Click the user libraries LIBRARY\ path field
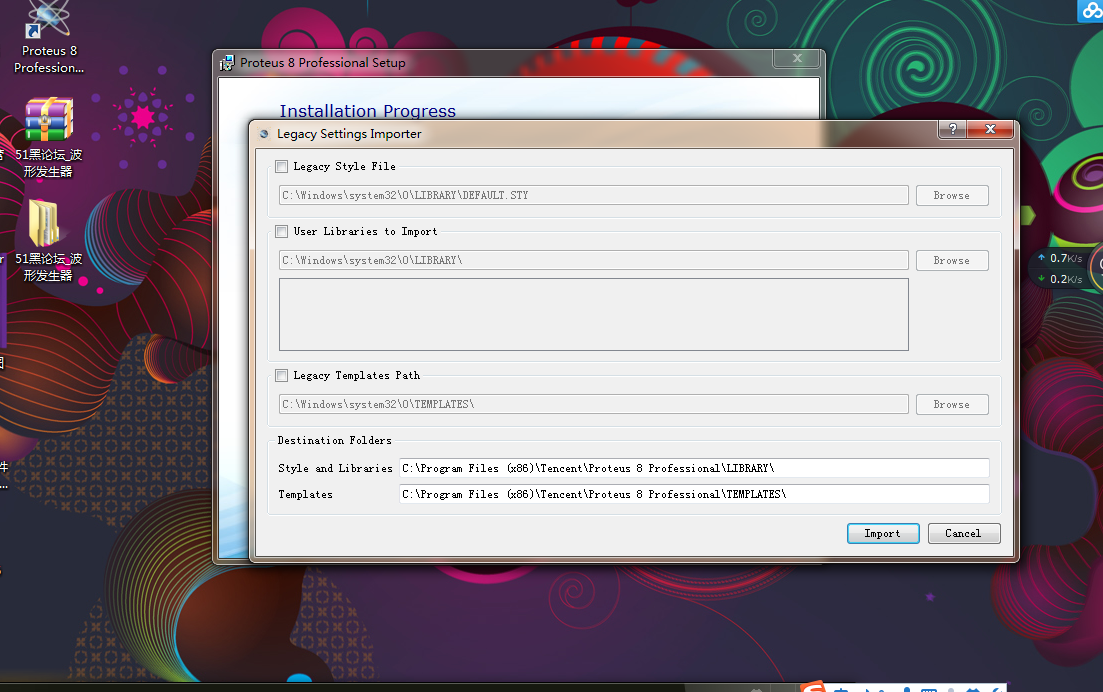 594,260
